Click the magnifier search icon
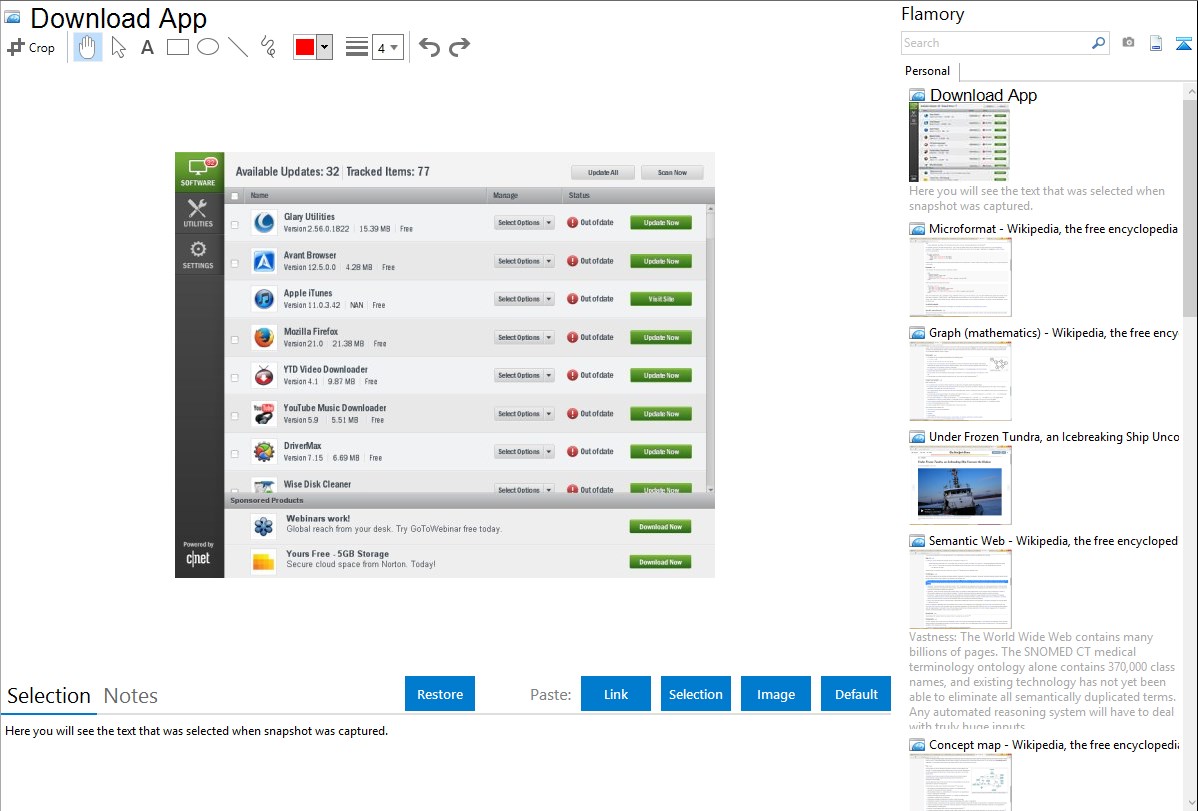The height and width of the screenshot is (811, 1198). click(1098, 43)
